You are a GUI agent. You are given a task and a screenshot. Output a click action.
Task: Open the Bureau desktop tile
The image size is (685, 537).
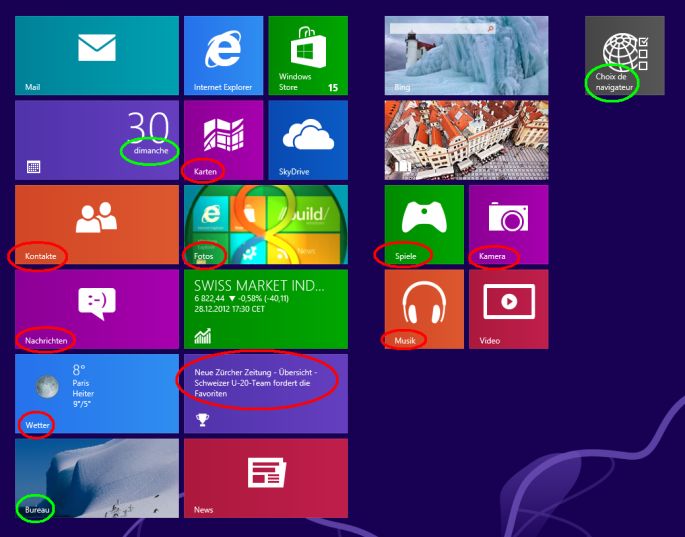pyautogui.click(x=97, y=478)
